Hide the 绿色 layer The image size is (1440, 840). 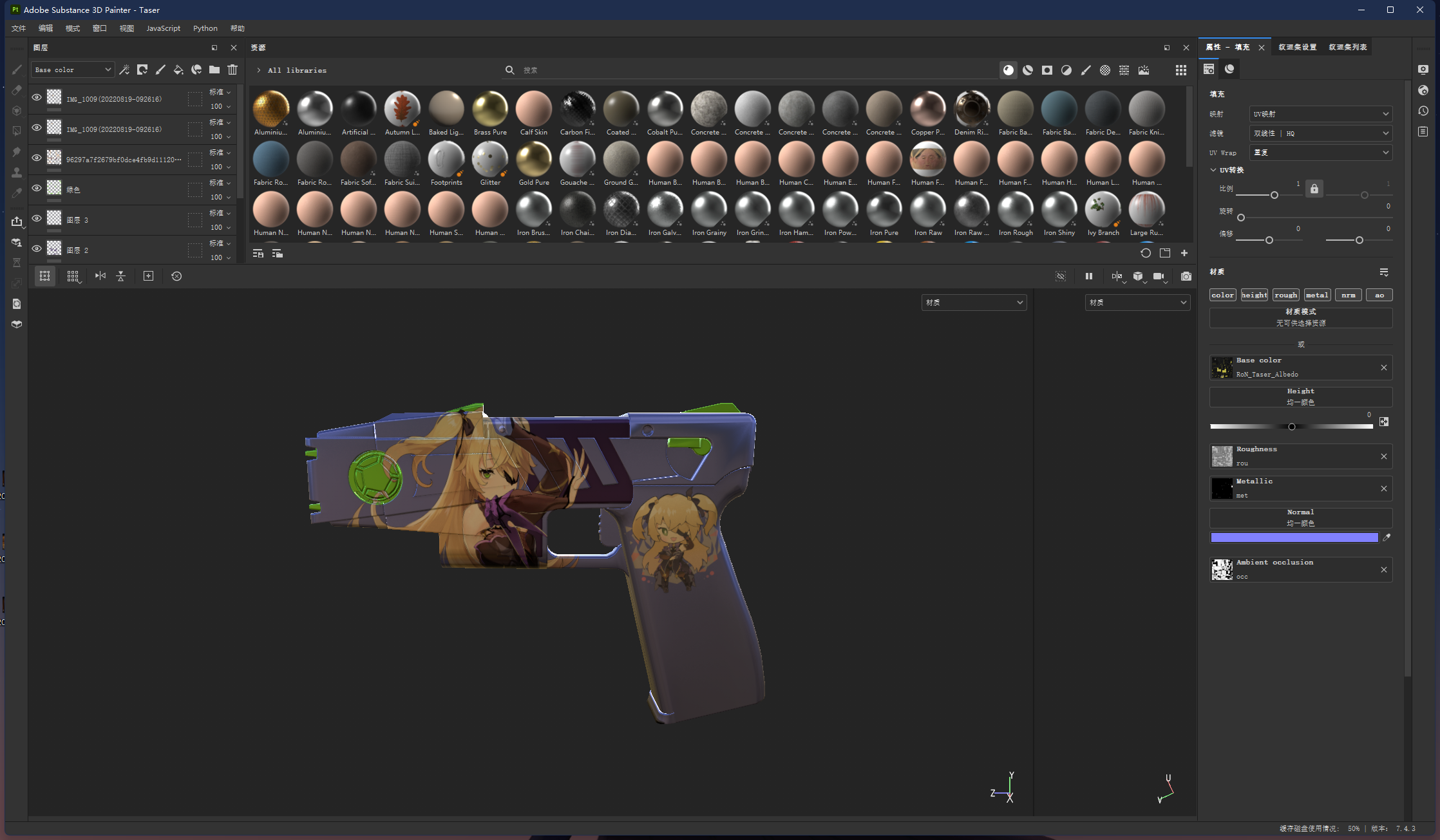point(37,188)
